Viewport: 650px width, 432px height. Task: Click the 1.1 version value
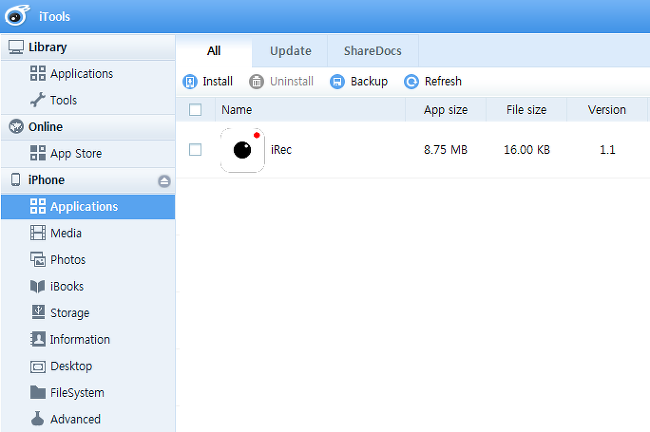tap(607, 150)
